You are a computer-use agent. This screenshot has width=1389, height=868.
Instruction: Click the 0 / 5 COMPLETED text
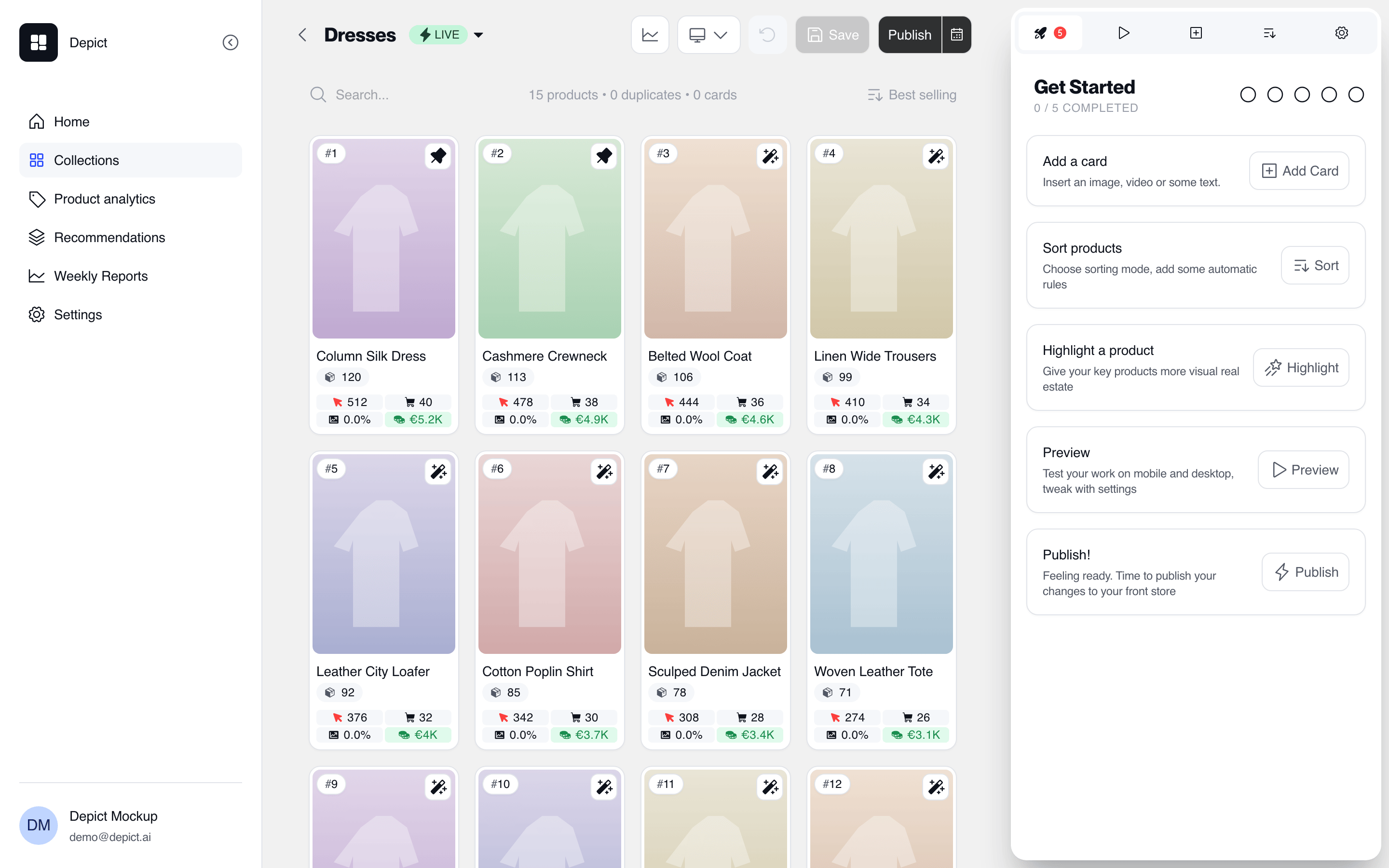pyautogui.click(x=1086, y=108)
